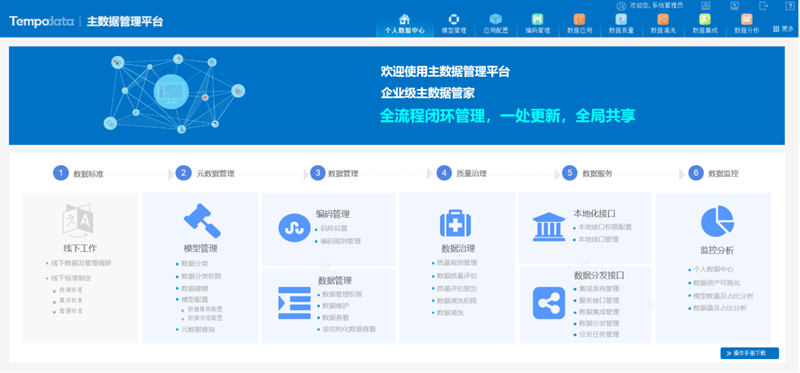Image resolution: width=800 pixels, height=373 pixels.
Task: Open the 本地接口权限配置 link
Action: [605, 227]
